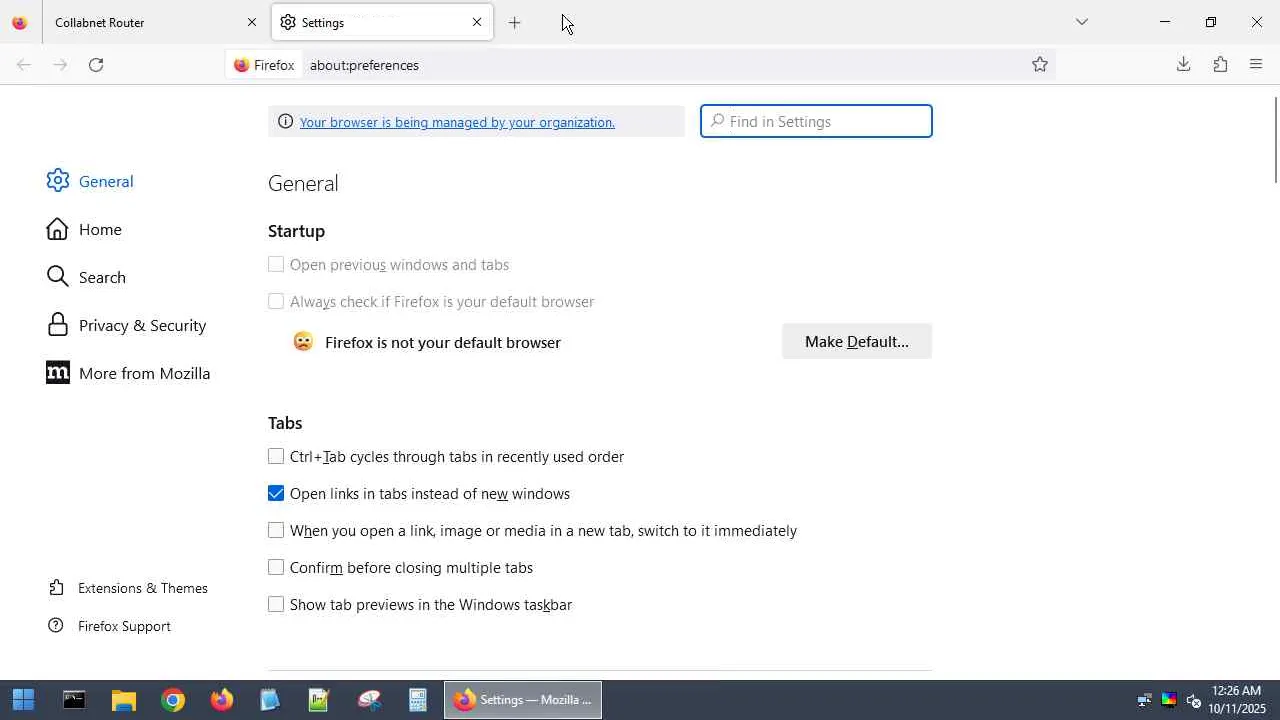Open Extensions & Themes
1280x720 pixels.
click(128, 588)
